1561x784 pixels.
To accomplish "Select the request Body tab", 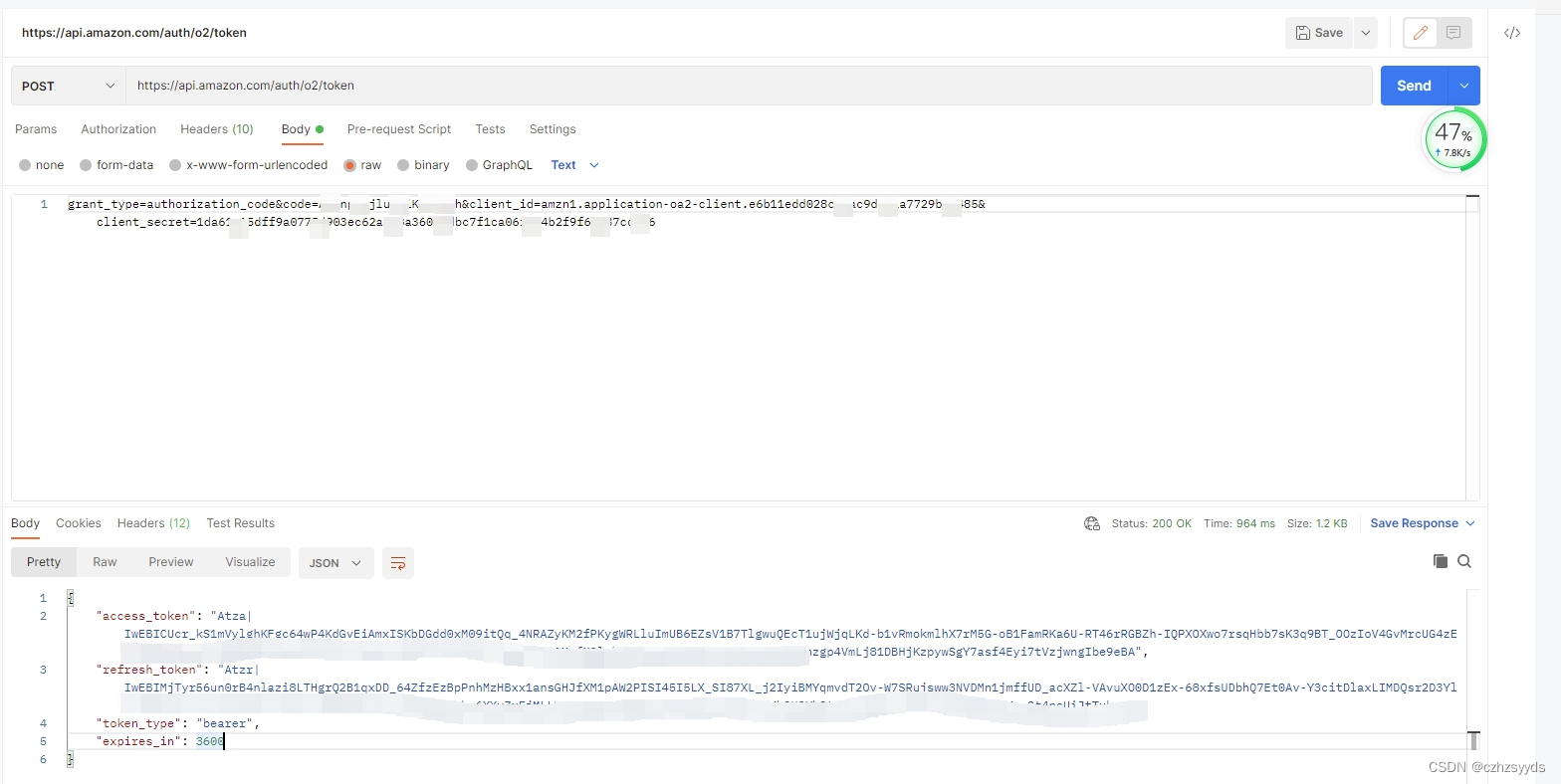I will (x=302, y=129).
